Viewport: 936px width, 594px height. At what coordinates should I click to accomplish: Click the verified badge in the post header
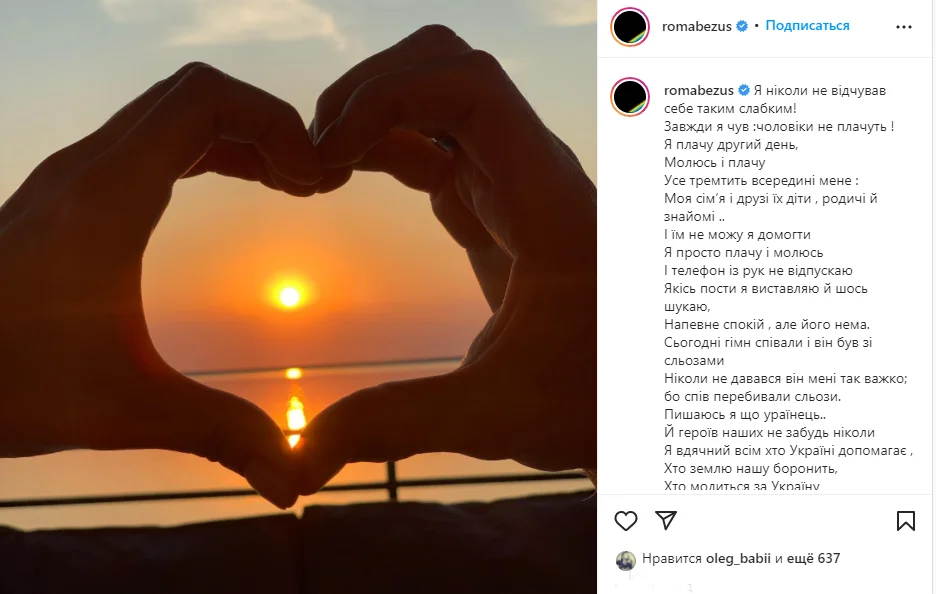tap(742, 26)
